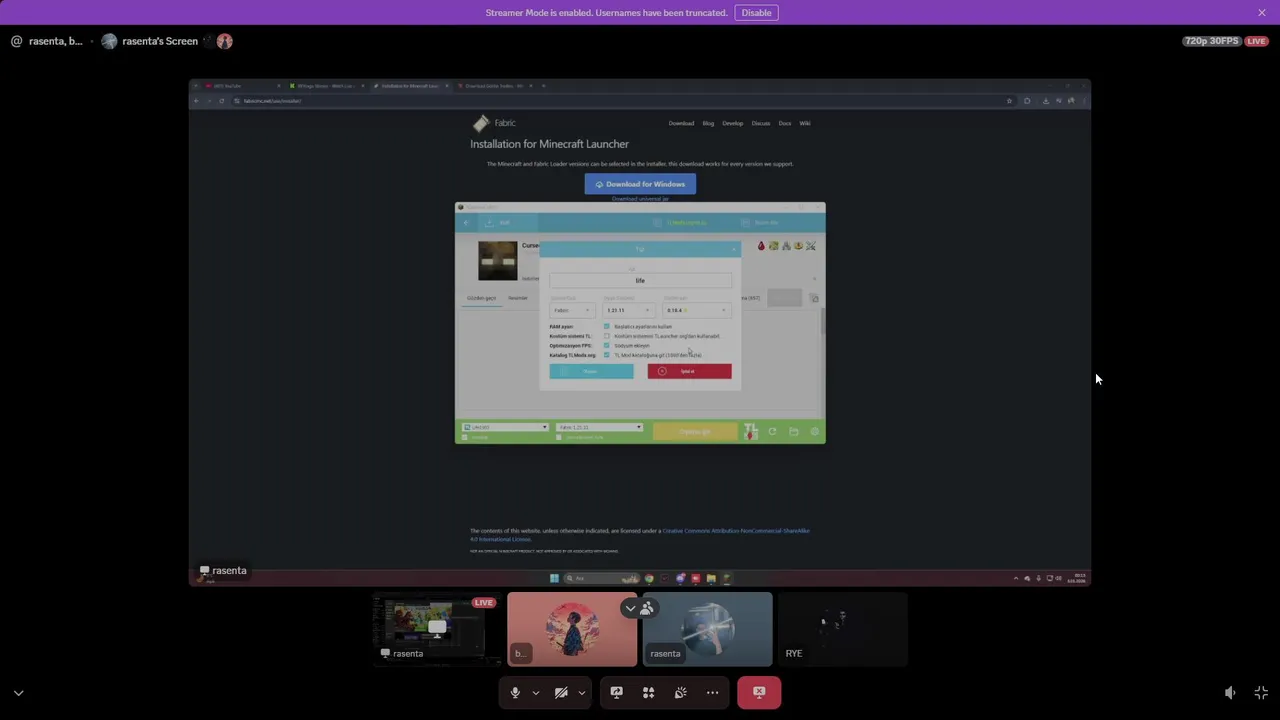The image size is (1280, 720).
Task: Select the pink participant tile labeled b...
Action: (x=572, y=629)
